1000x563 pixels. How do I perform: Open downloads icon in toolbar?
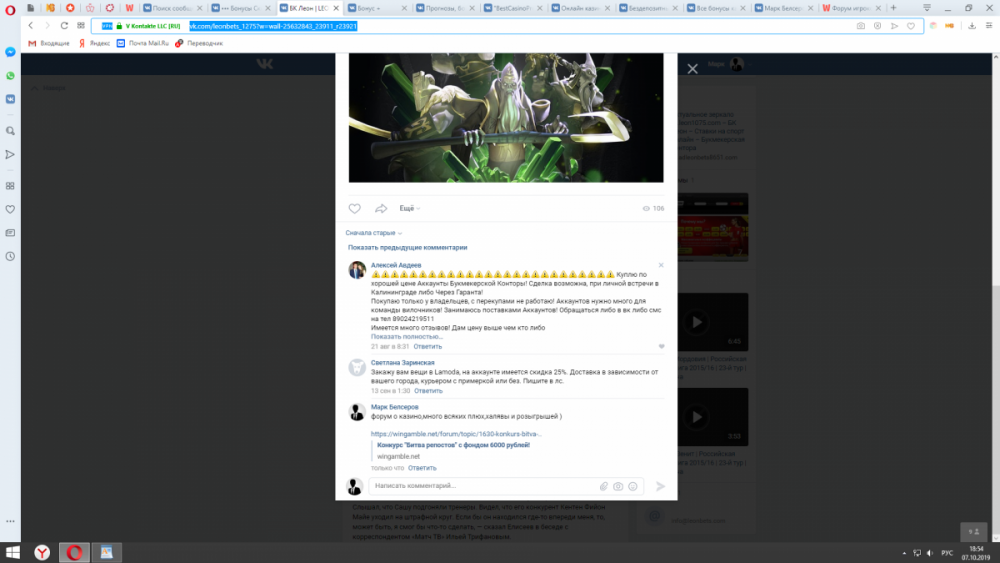pos(972,26)
